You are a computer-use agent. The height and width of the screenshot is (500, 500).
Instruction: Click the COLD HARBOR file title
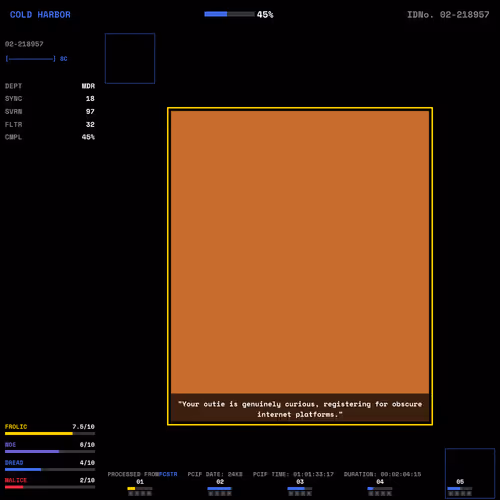tap(40, 15)
